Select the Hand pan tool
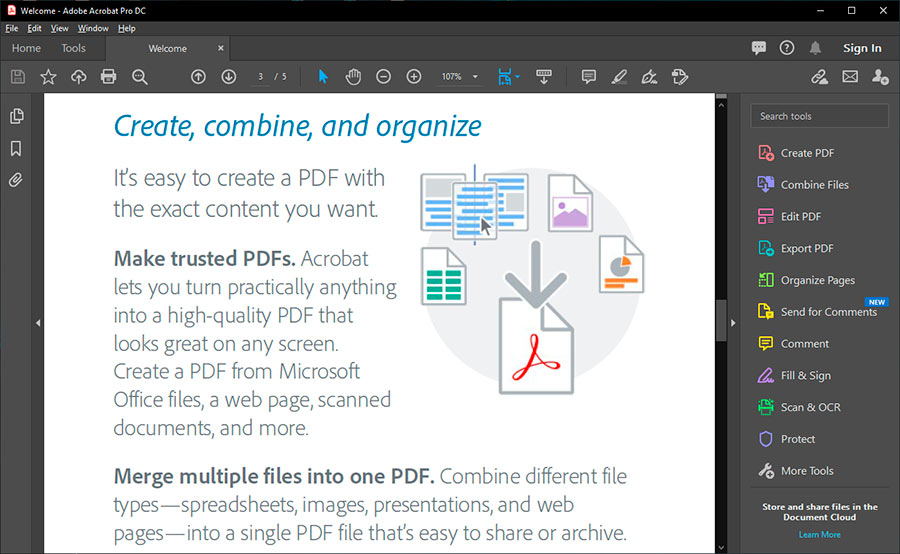 (353, 77)
